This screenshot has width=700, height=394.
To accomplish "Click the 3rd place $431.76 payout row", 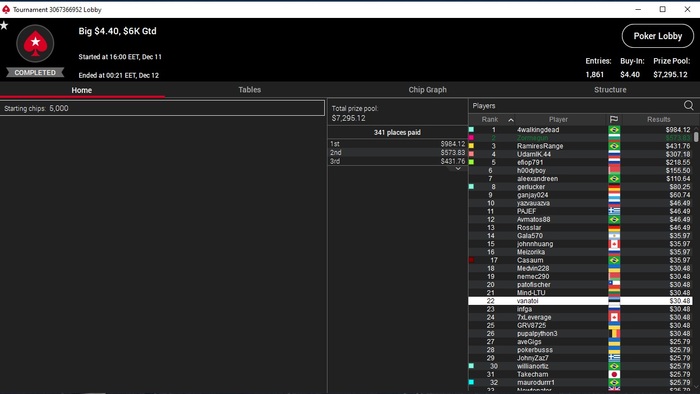I will [x=397, y=161].
